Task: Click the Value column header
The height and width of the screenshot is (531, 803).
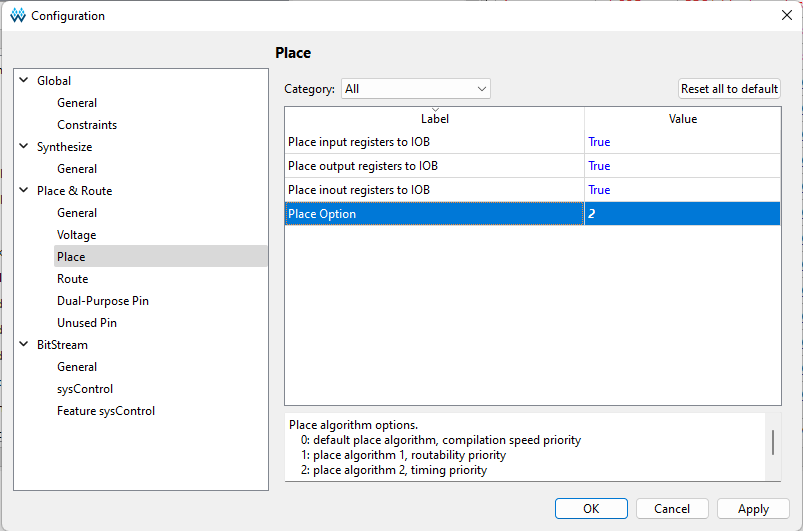Action: click(x=683, y=119)
